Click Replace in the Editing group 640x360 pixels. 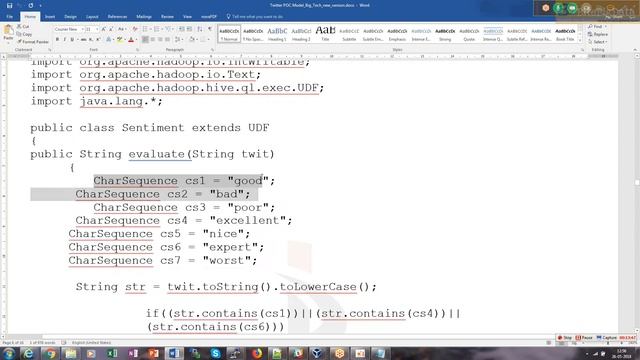(598, 34)
